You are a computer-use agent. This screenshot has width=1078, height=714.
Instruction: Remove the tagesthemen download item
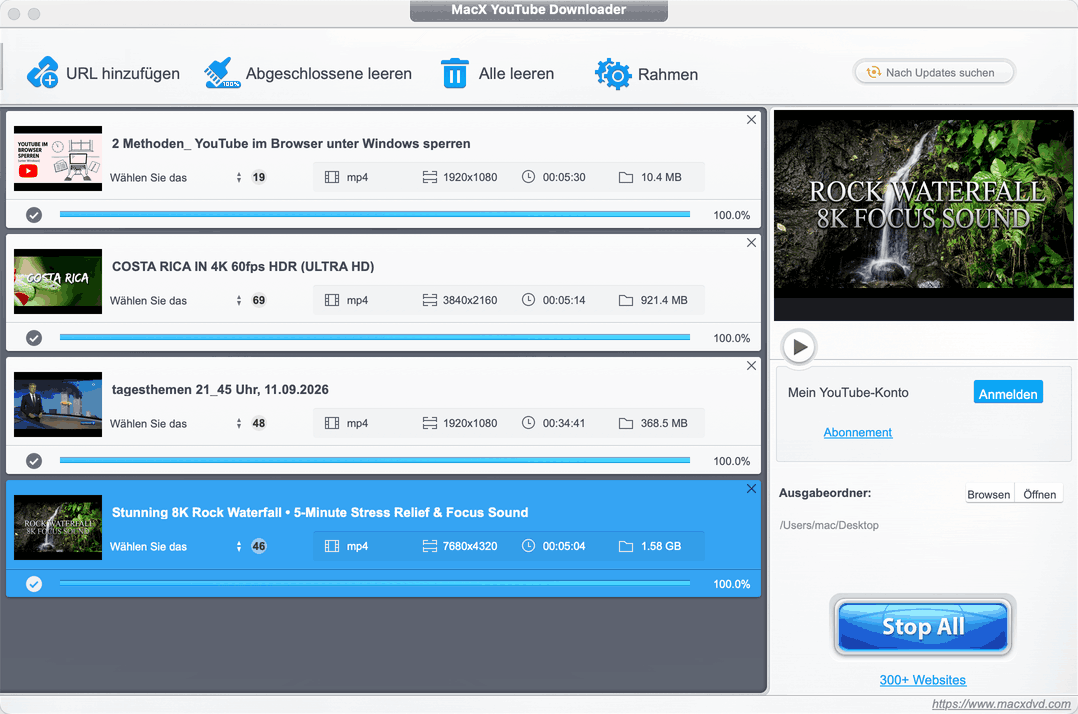coord(751,366)
